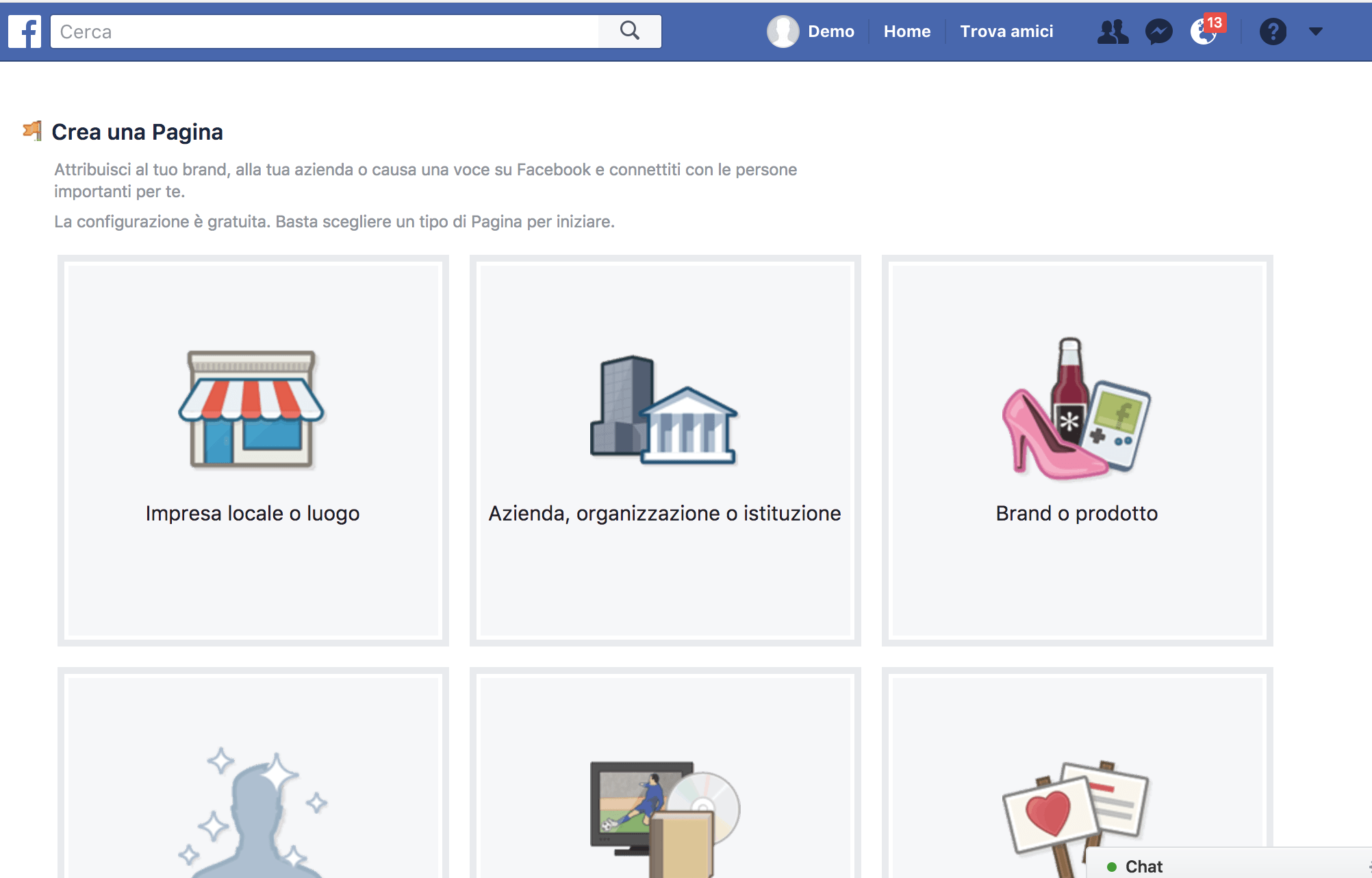This screenshot has height=878, width=1372.
Task: Open the Messenger messages icon
Action: coord(1158,32)
